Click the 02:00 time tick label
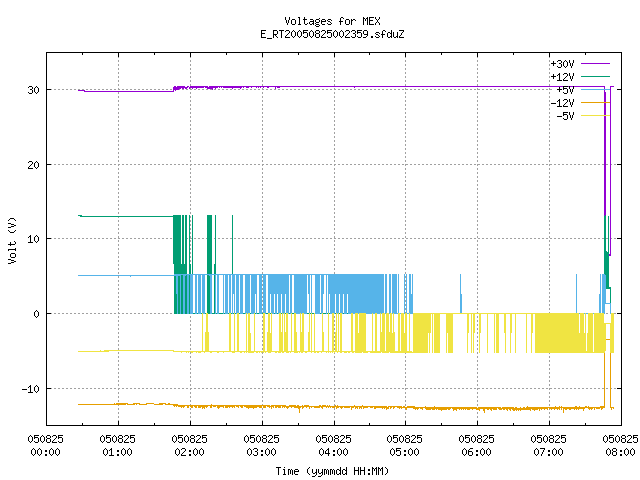This screenshot has width=640, height=480. tap(189, 452)
